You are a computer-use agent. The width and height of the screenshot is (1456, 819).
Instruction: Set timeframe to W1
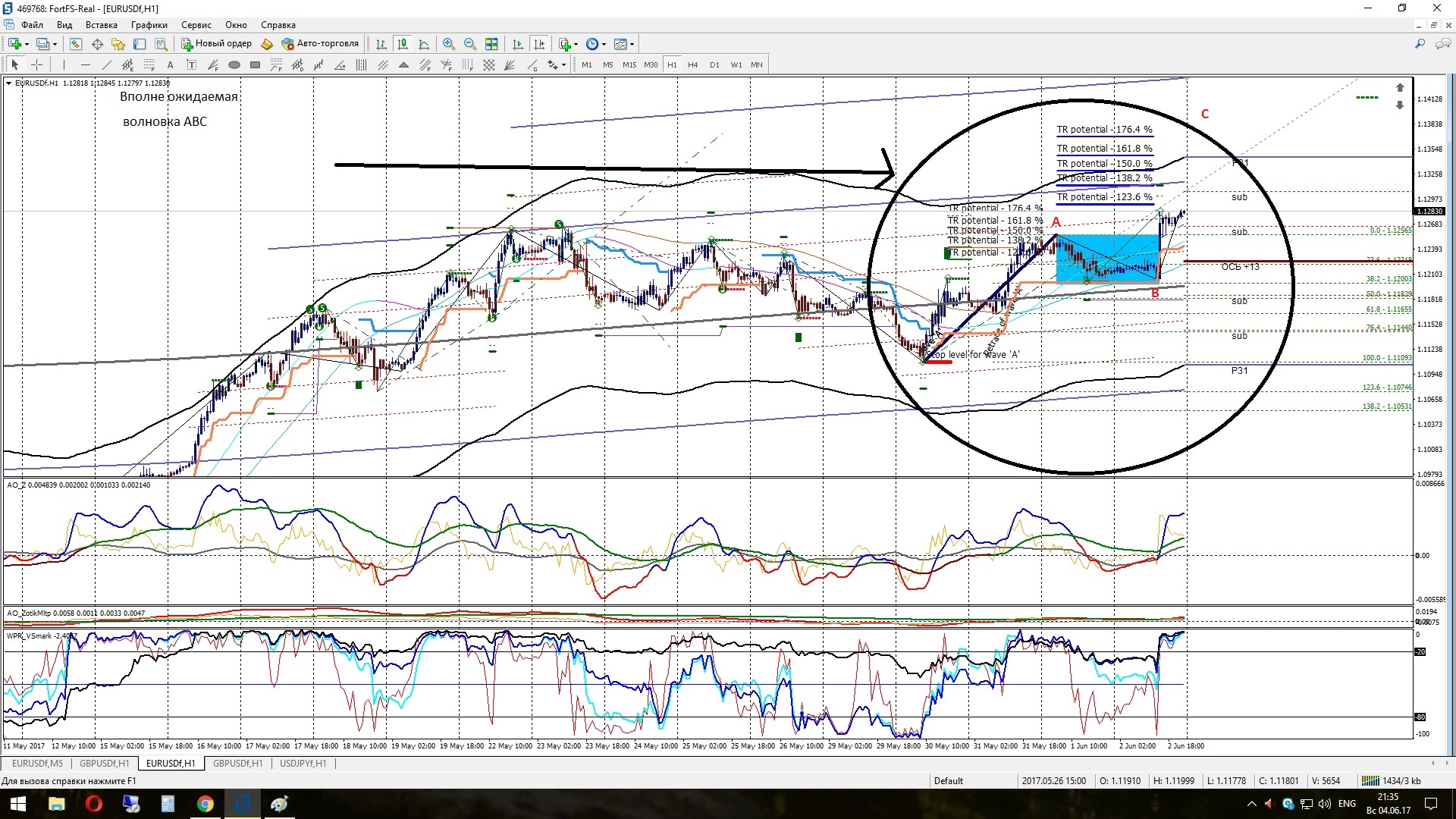(736, 65)
